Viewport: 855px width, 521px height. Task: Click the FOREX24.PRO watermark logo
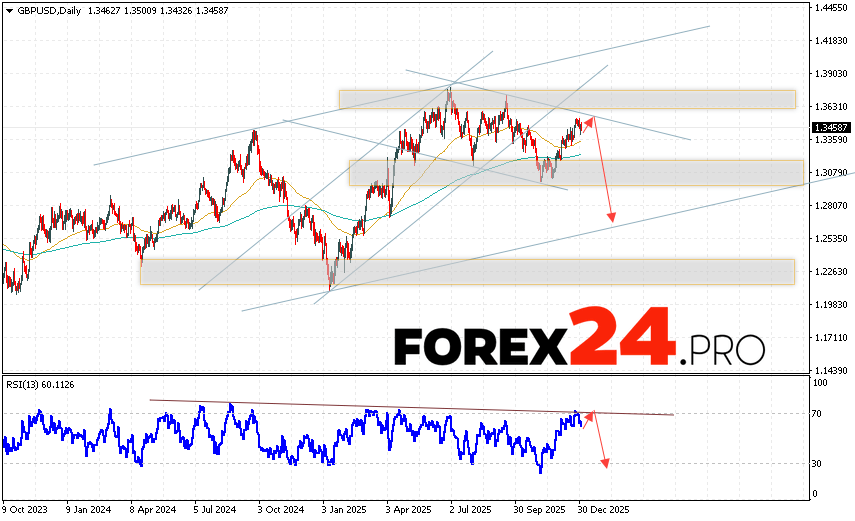579,345
